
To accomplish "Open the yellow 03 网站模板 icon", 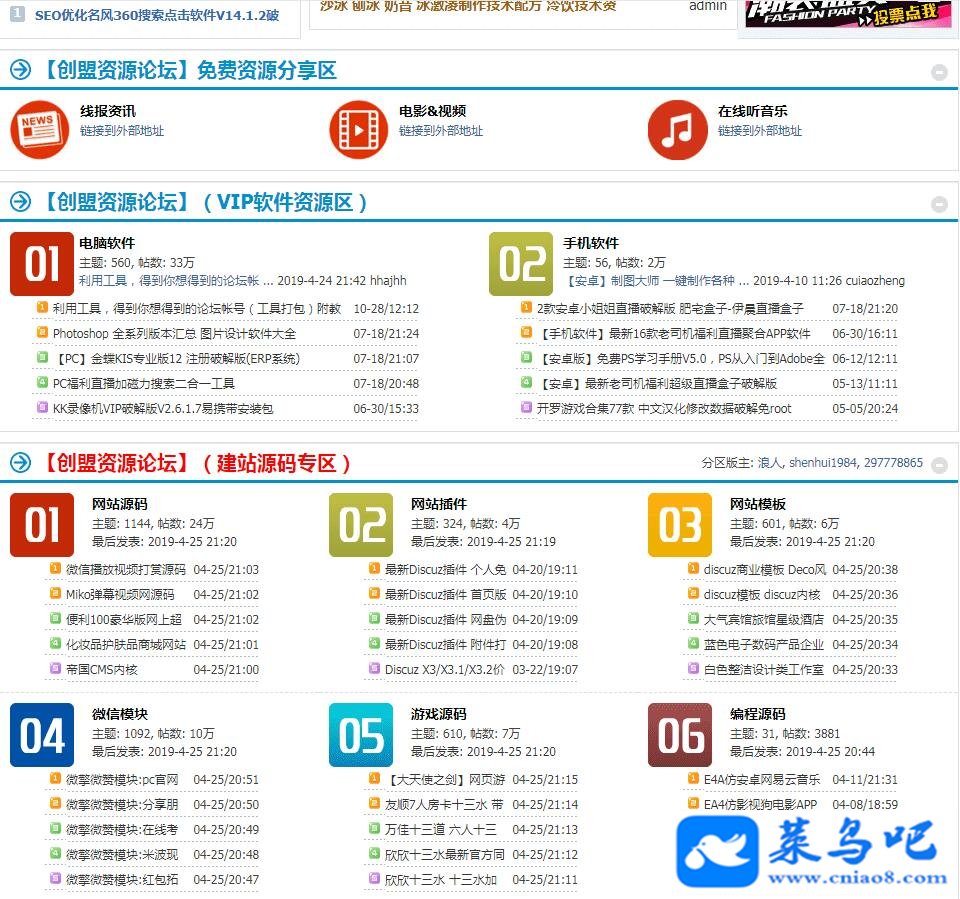I will pyautogui.click(x=680, y=525).
